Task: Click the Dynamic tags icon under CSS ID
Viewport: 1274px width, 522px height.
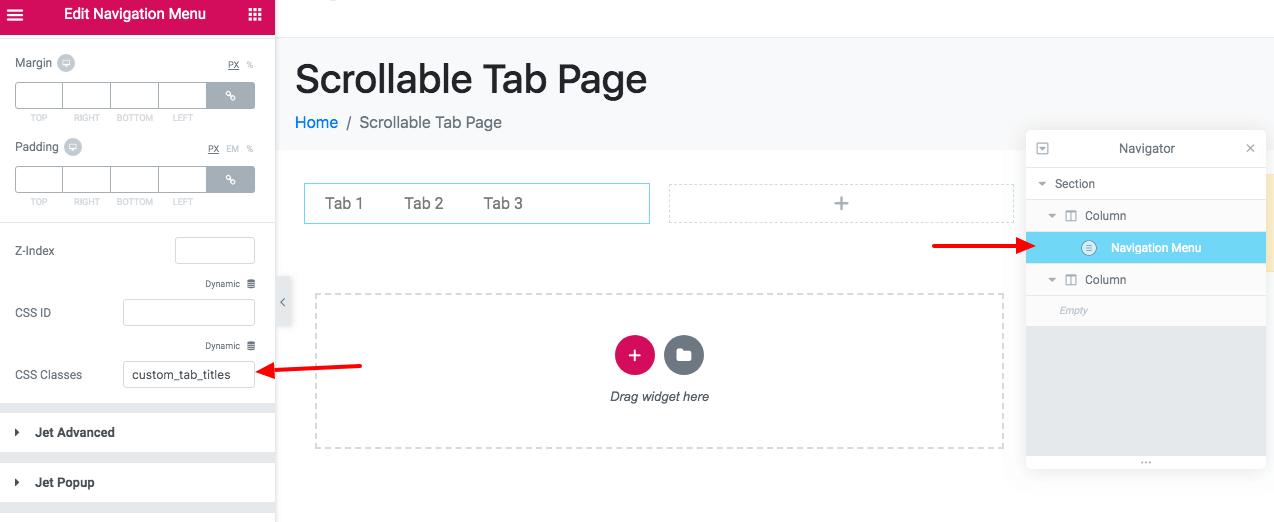Action: tap(250, 346)
